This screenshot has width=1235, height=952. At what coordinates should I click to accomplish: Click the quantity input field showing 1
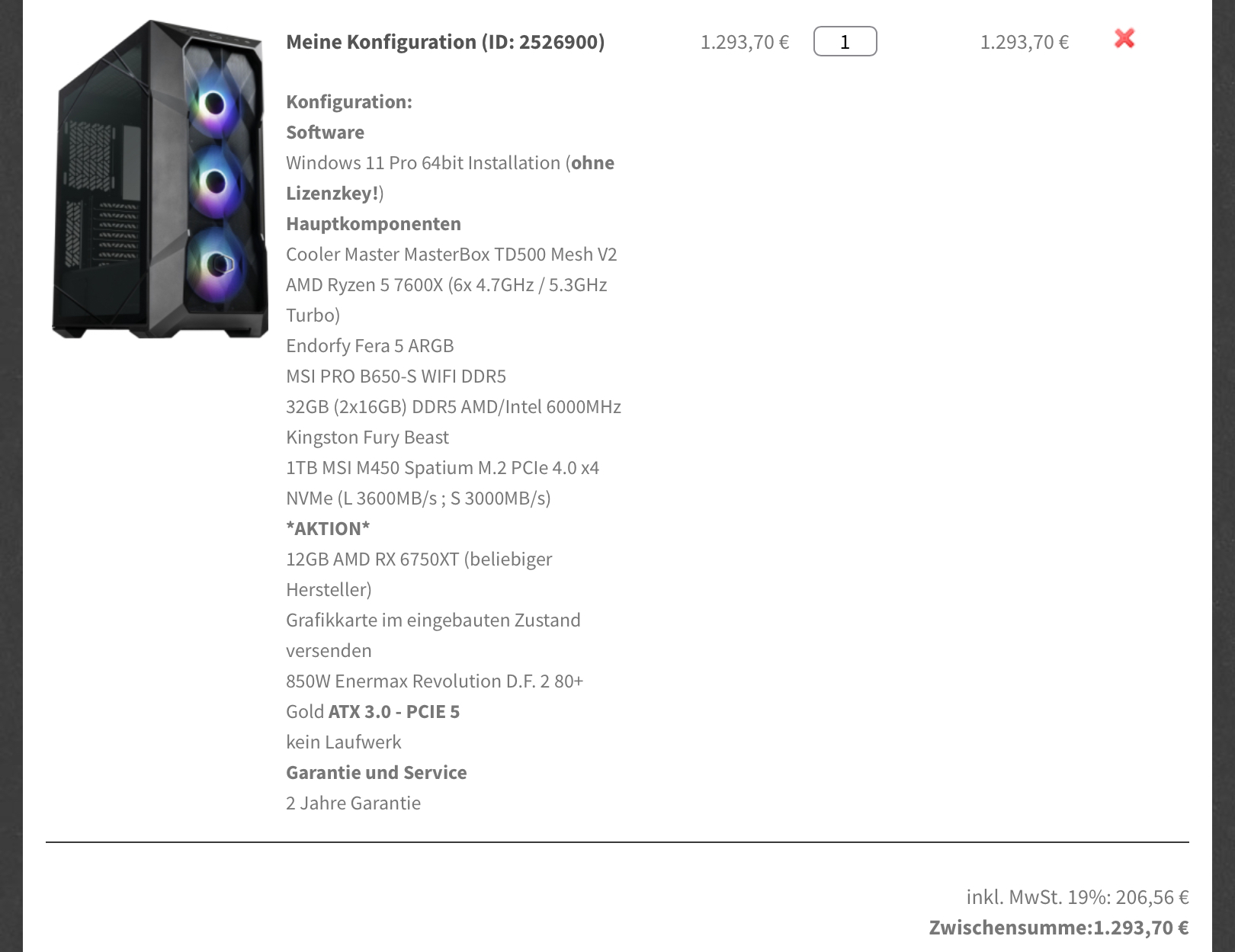(x=845, y=41)
